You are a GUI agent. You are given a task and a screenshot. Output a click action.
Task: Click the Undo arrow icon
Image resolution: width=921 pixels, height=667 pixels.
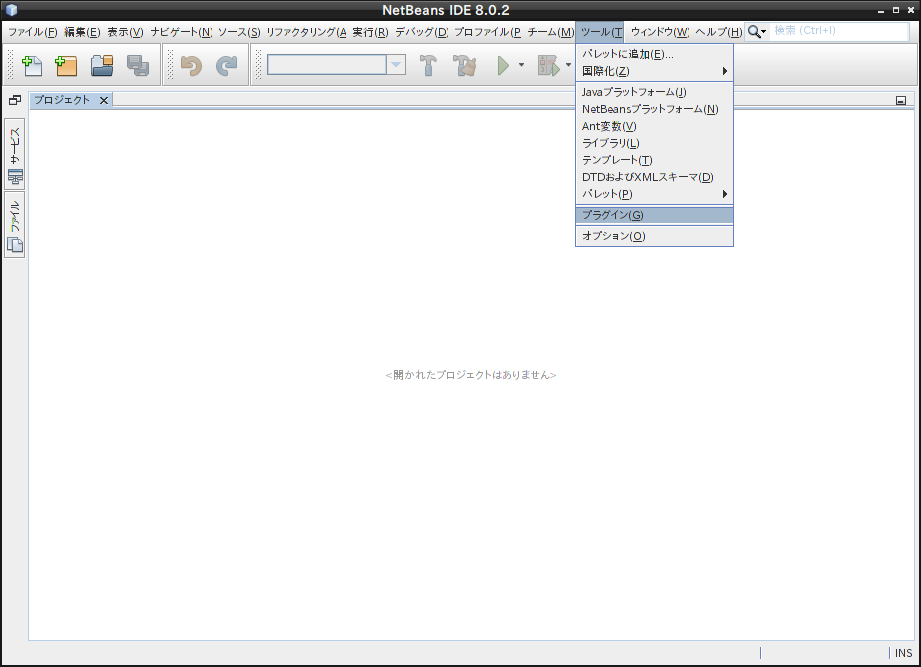click(x=191, y=65)
